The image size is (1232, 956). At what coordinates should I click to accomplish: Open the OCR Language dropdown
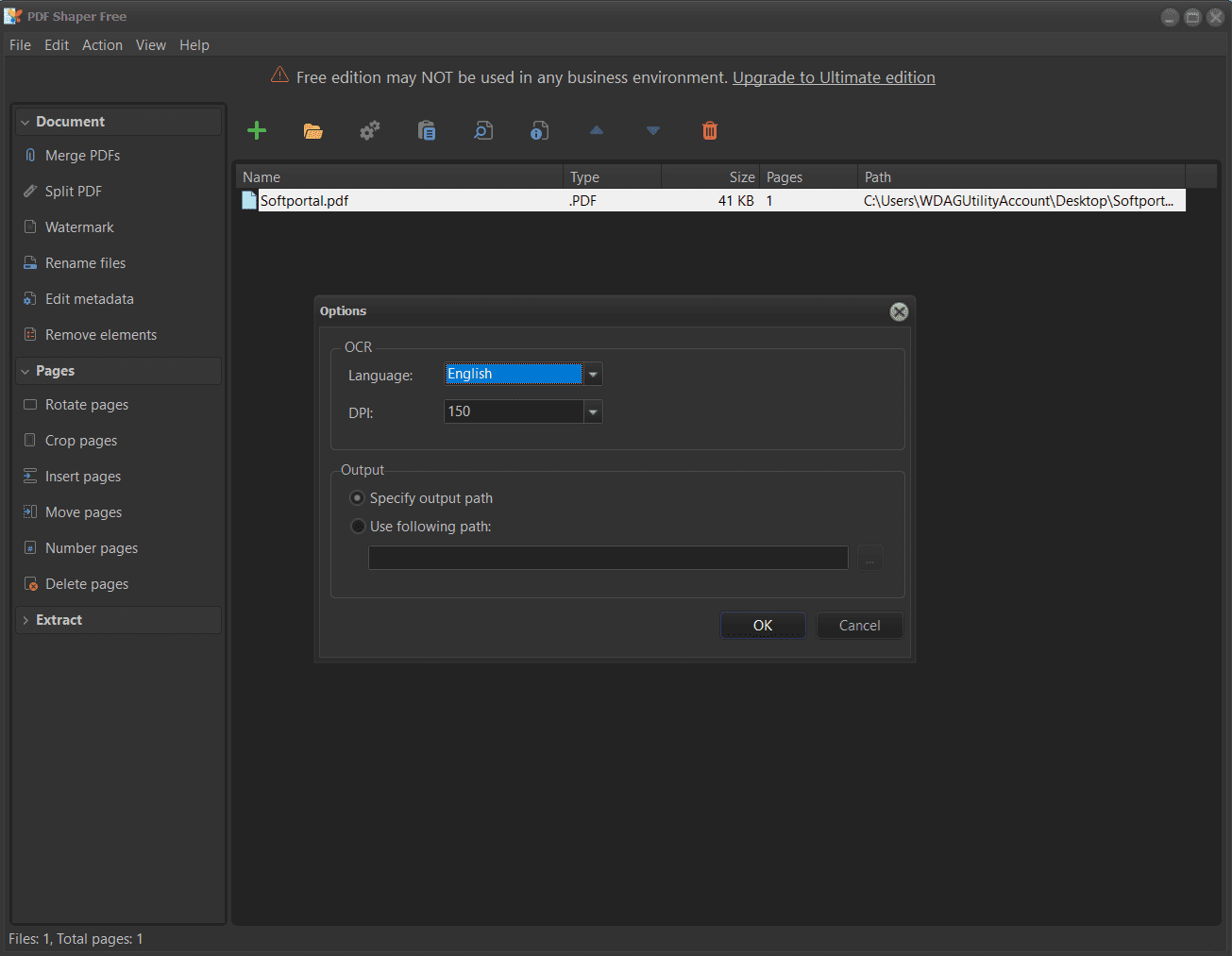point(593,375)
